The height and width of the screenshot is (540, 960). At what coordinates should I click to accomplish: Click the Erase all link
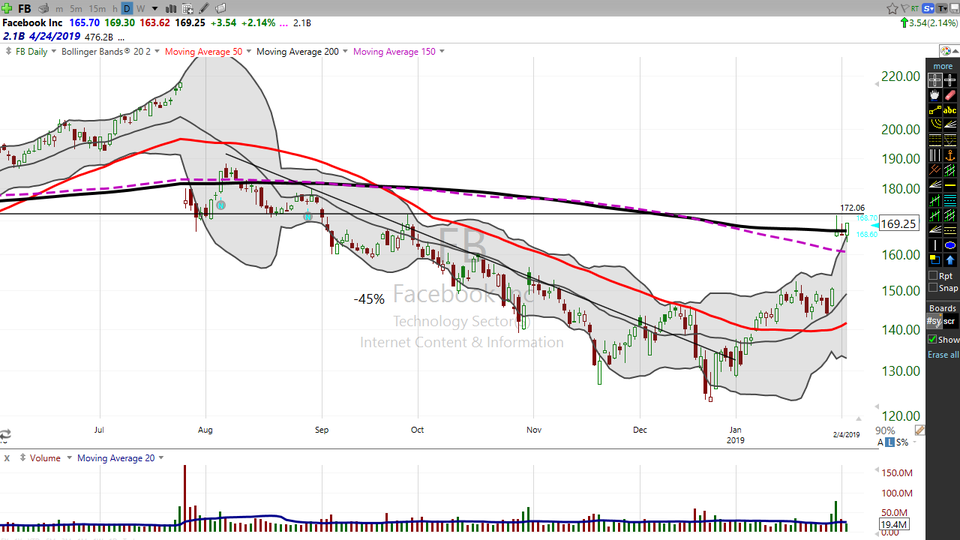pyautogui.click(x=943, y=354)
